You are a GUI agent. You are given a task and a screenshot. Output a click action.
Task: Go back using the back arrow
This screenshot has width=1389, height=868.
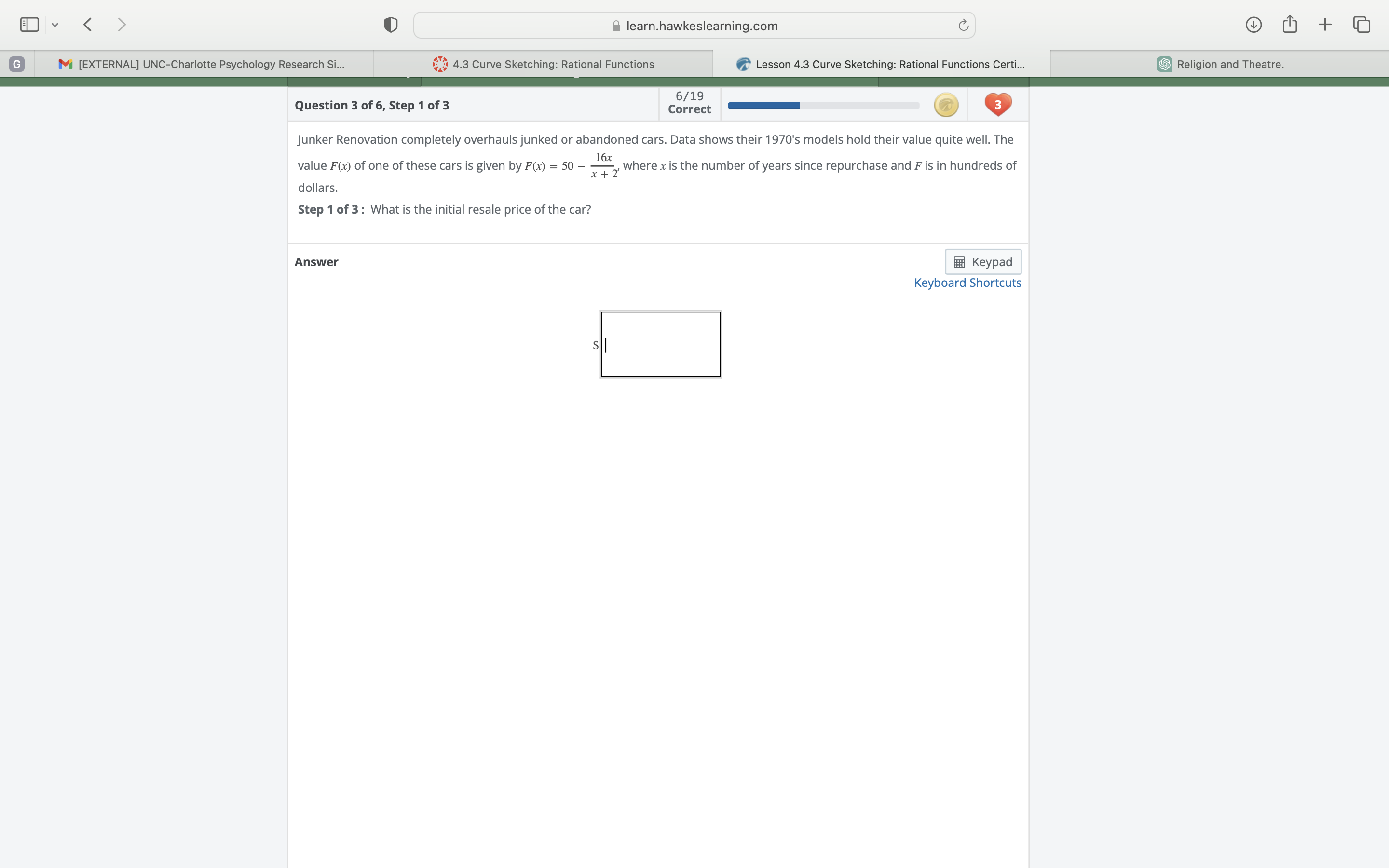pyautogui.click(x=87, y=24)
